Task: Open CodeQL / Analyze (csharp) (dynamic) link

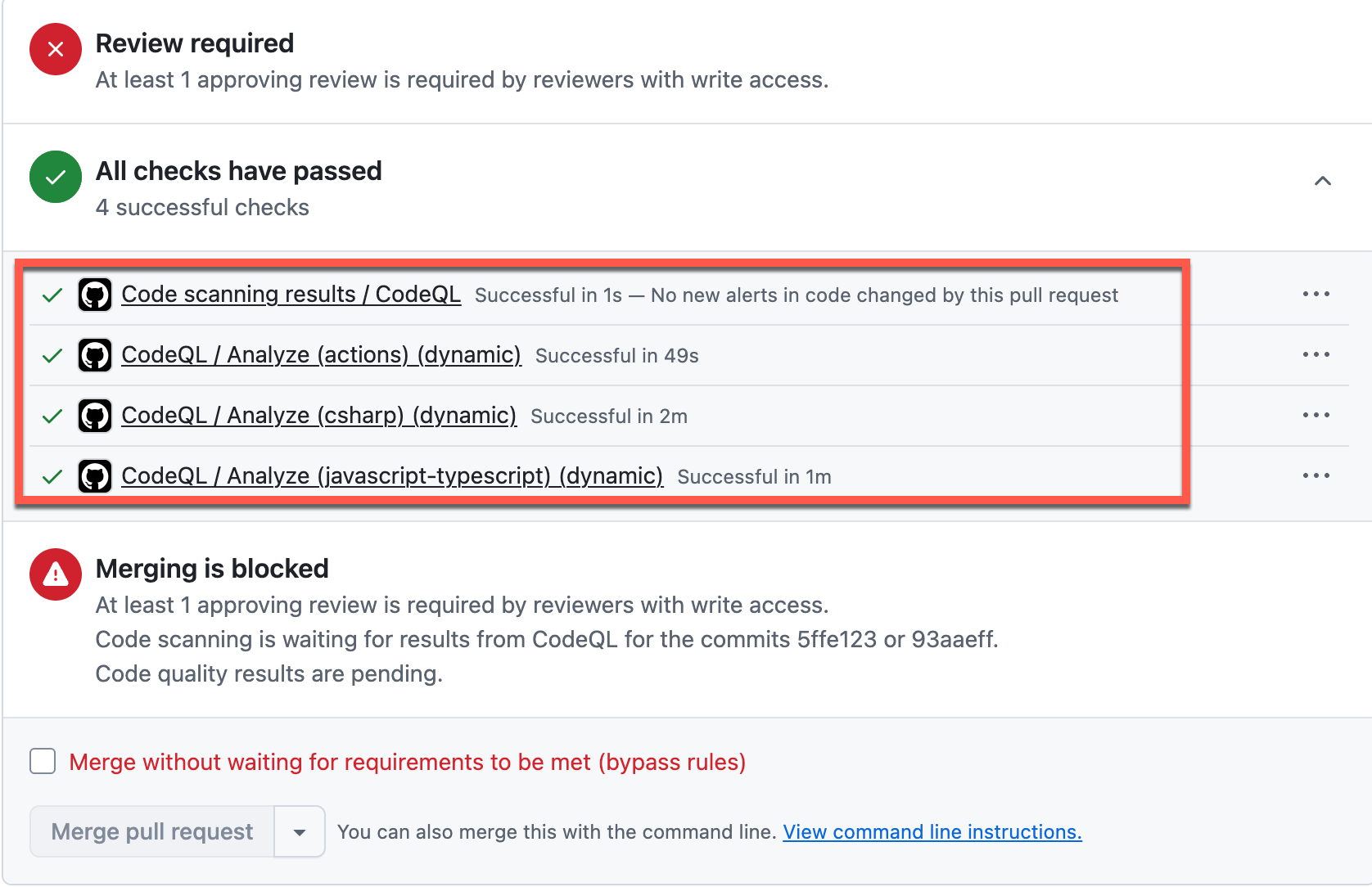Action: point(318,416)
